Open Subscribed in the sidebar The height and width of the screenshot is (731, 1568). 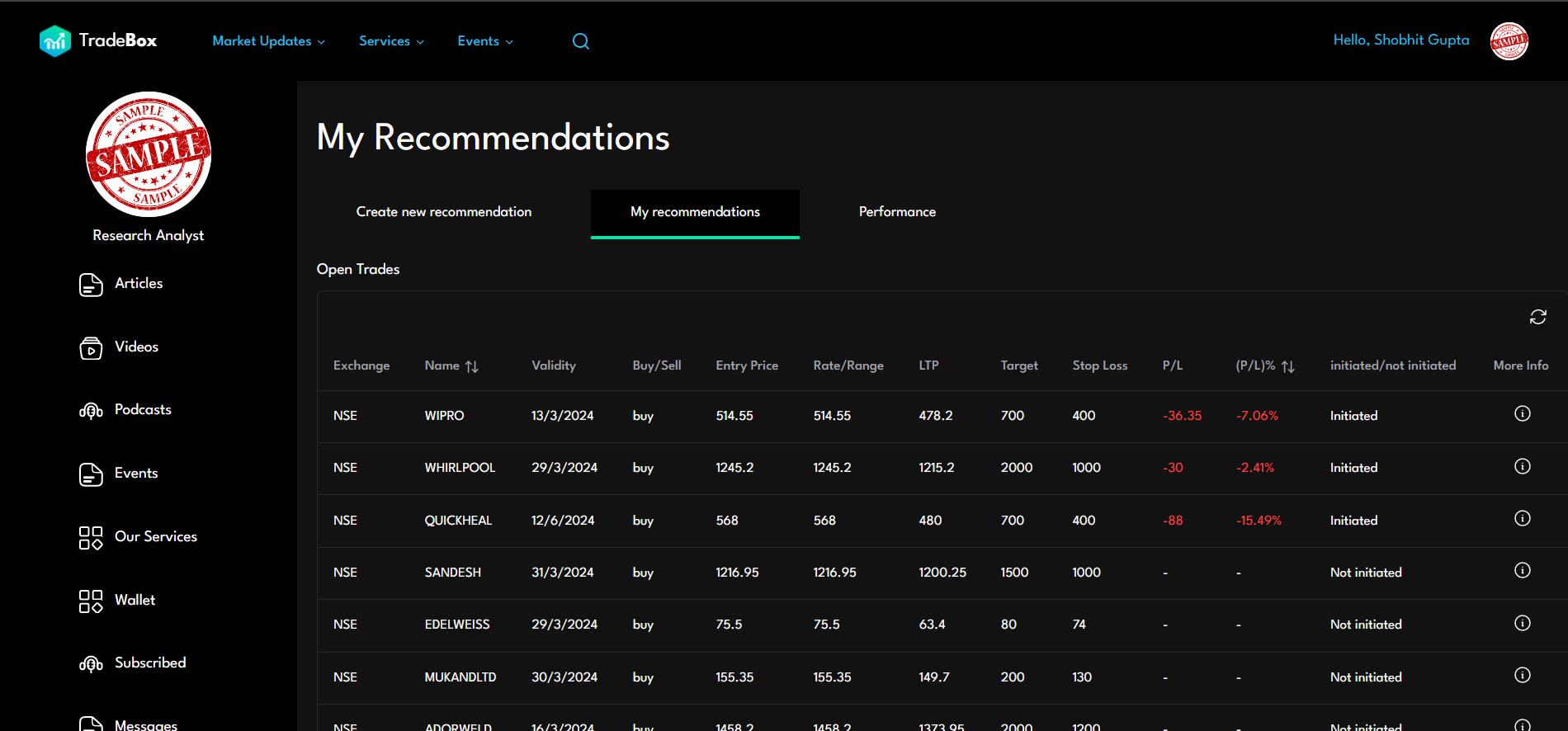150,663
